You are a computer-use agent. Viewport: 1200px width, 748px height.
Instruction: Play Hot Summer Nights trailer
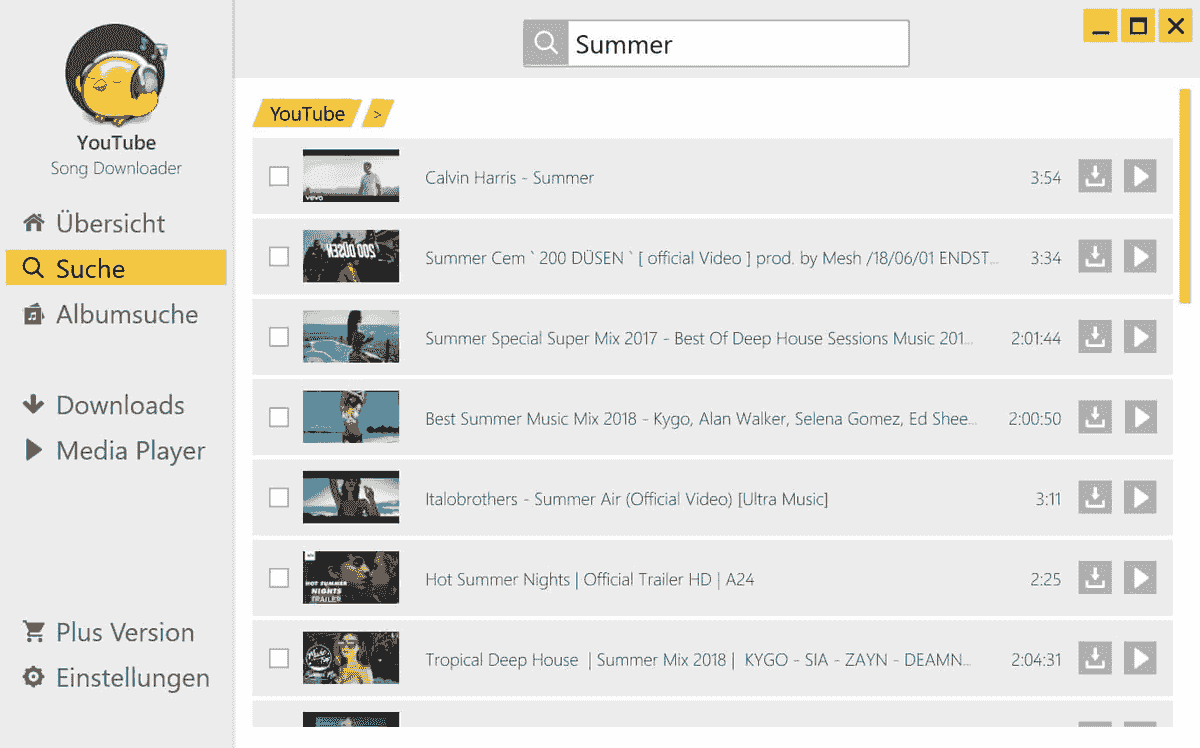tap(1140, 578)
